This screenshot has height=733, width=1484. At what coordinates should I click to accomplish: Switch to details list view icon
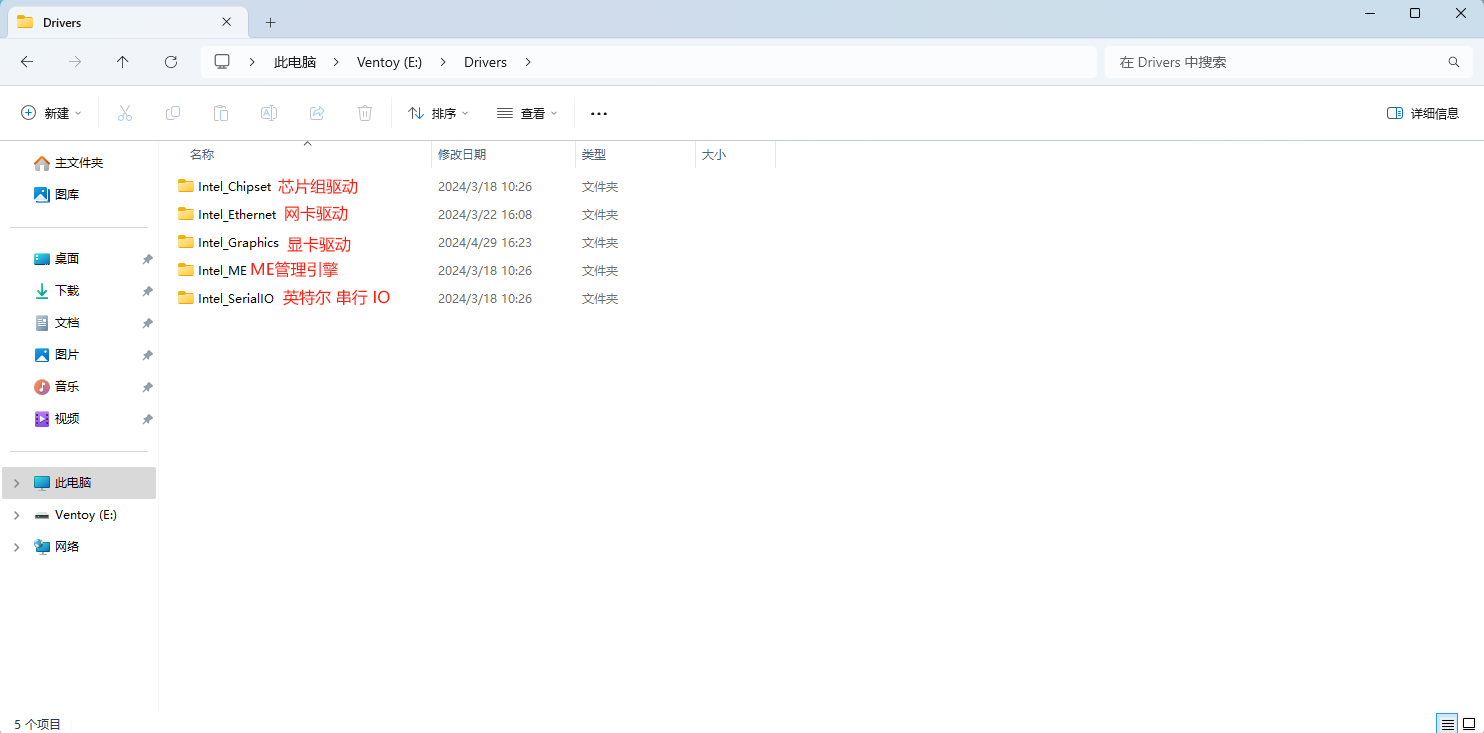pyautogui.click(x=1447, y=723)
